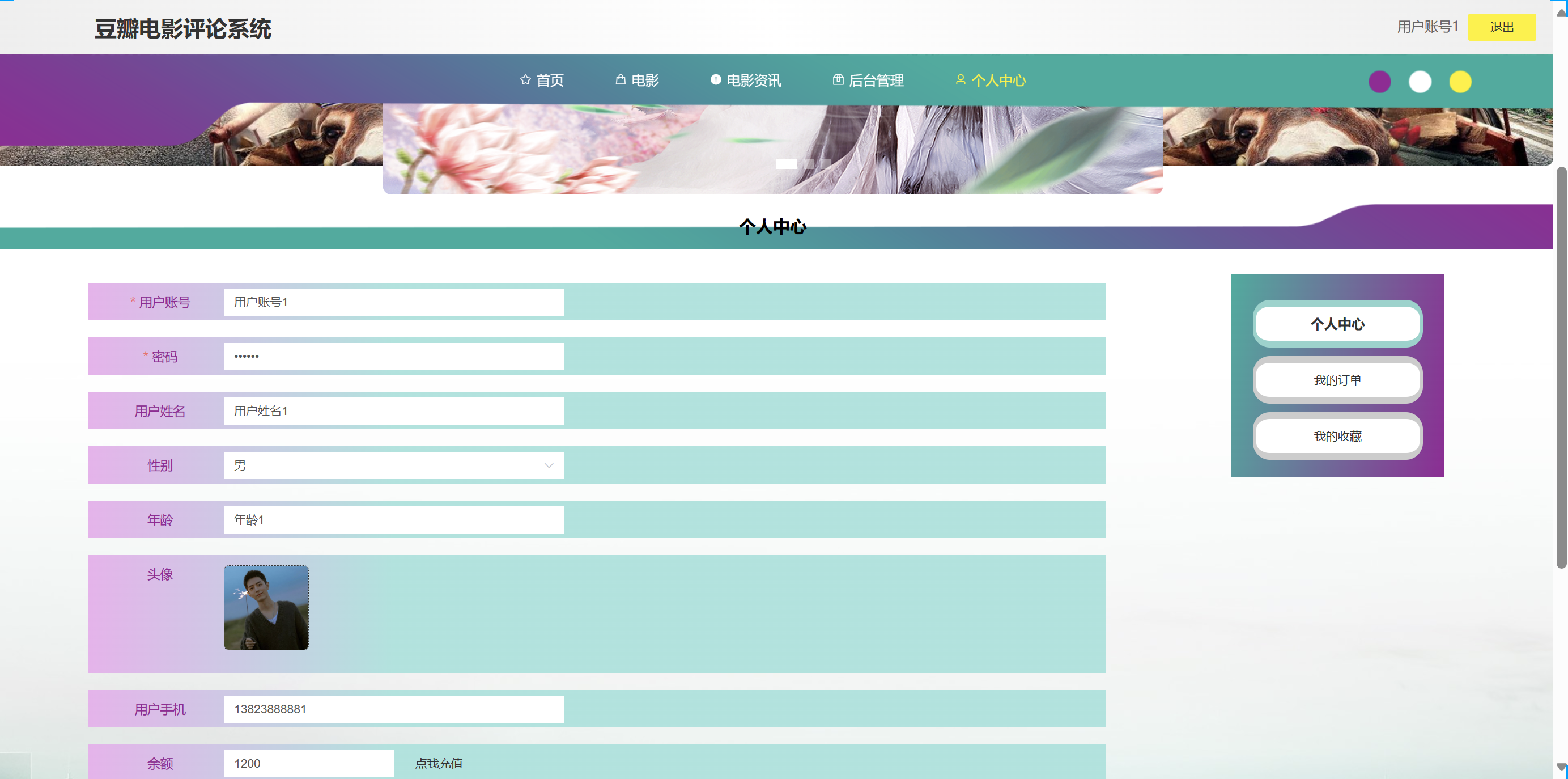
Task: Focus the 用户手机 phone number field
Action: coord(393,709)
